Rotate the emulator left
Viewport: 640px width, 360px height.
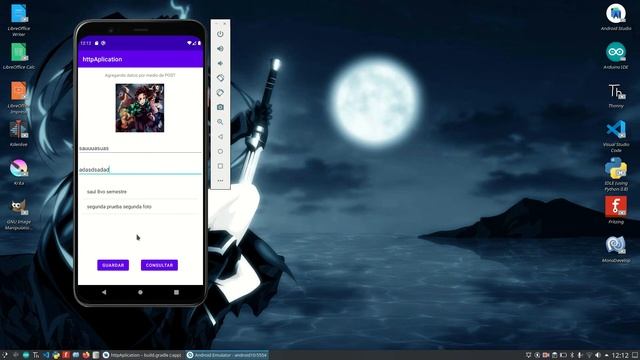[x=220, y=78]
